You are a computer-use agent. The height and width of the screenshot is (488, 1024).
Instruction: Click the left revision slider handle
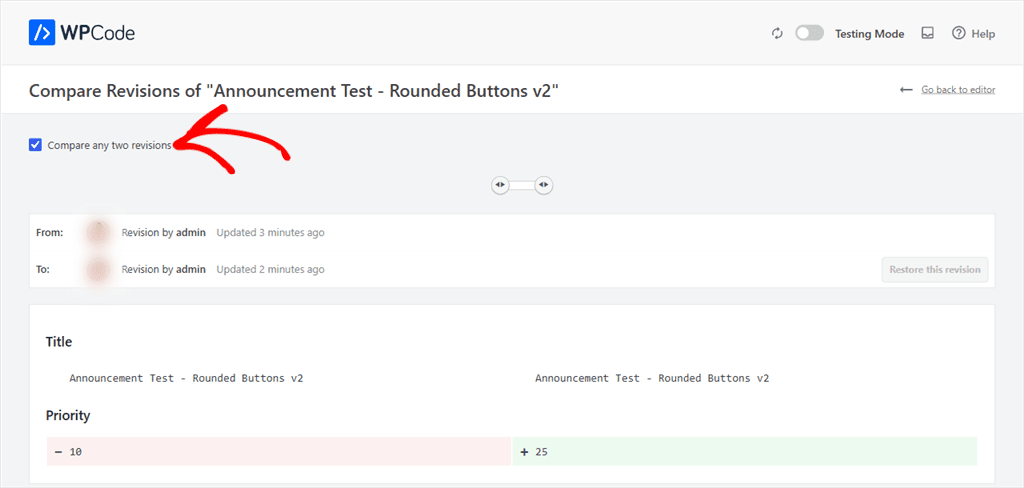(x=500, y=186)
